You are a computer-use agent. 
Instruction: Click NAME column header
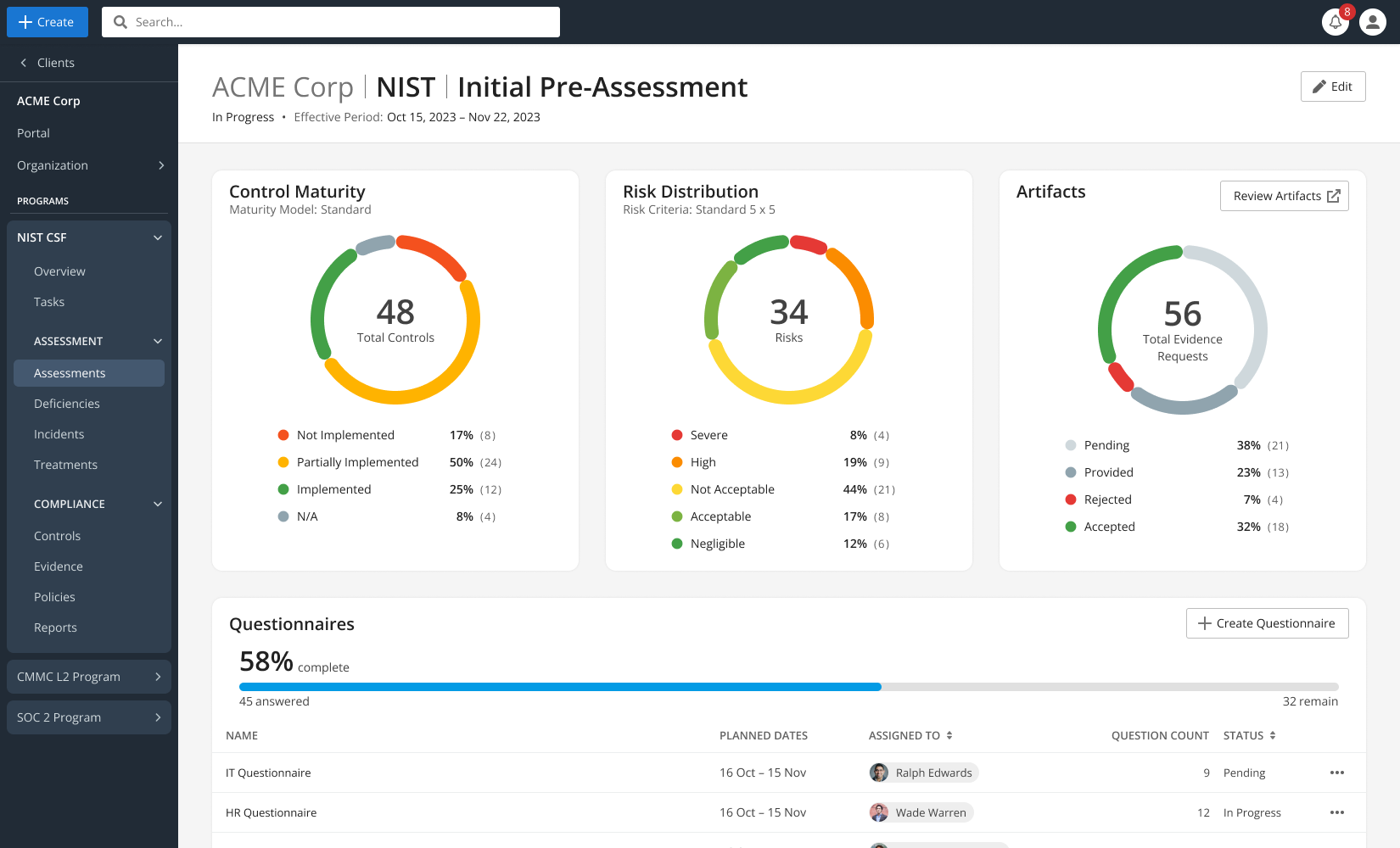point(242,735)
